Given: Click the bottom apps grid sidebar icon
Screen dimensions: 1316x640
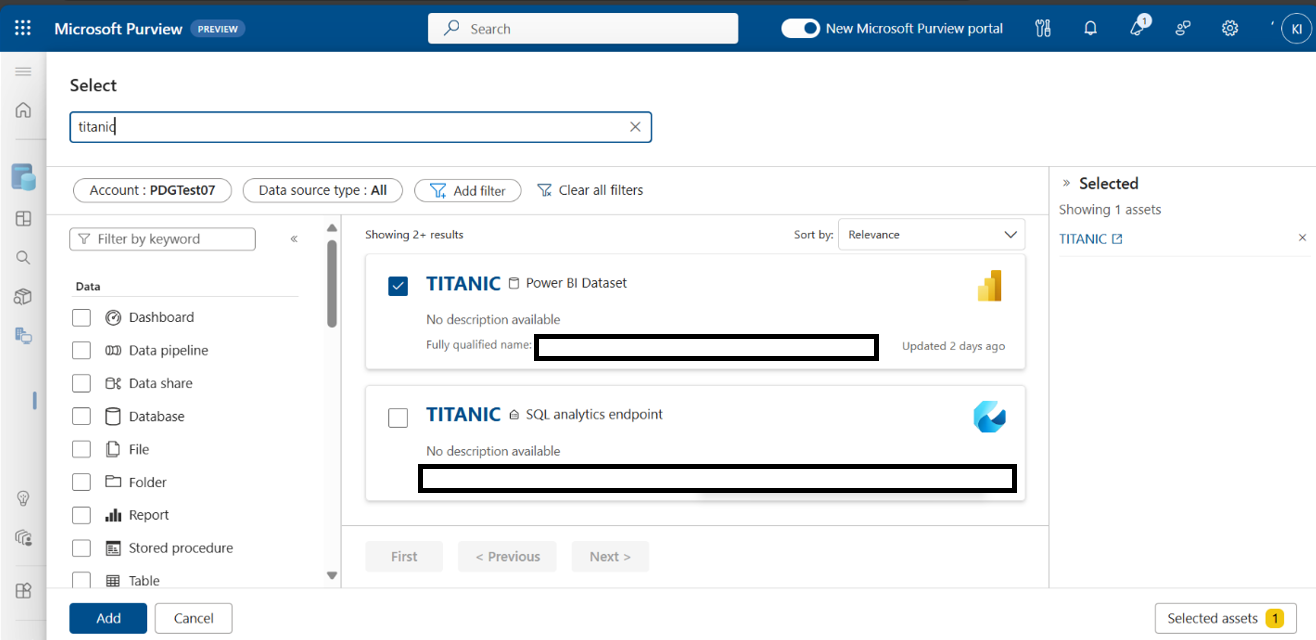Looking at the screenshot, I should [x=23, y=590].
